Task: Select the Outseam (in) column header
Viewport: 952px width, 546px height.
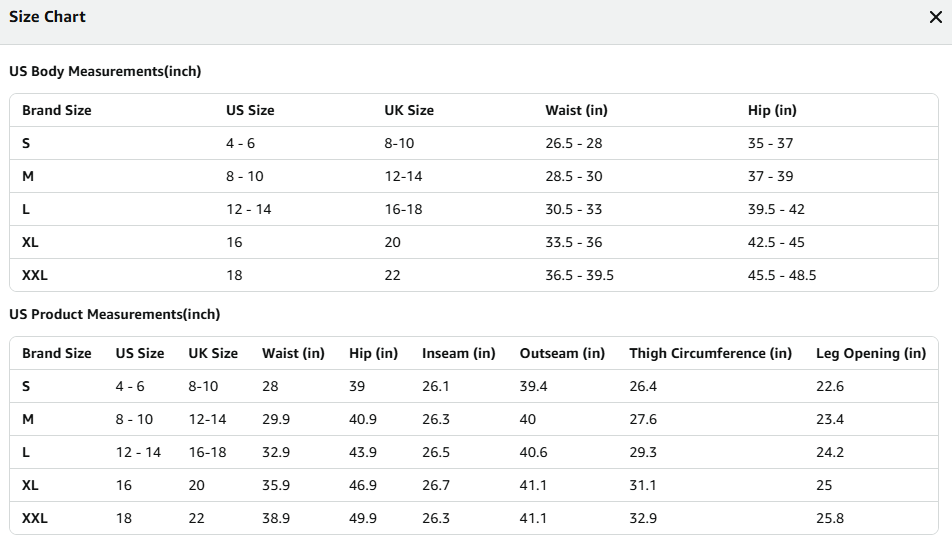Action: 562,353
